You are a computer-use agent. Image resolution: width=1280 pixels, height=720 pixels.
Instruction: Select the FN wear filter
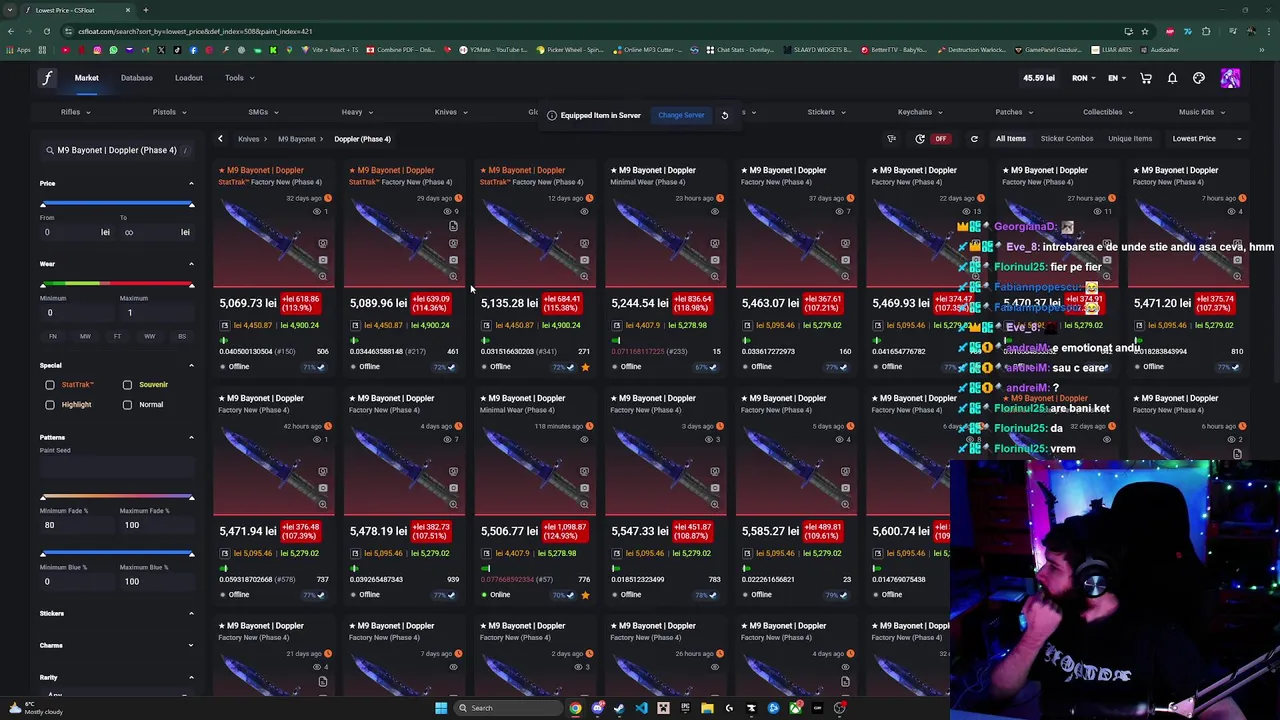[x=53, y=336]
